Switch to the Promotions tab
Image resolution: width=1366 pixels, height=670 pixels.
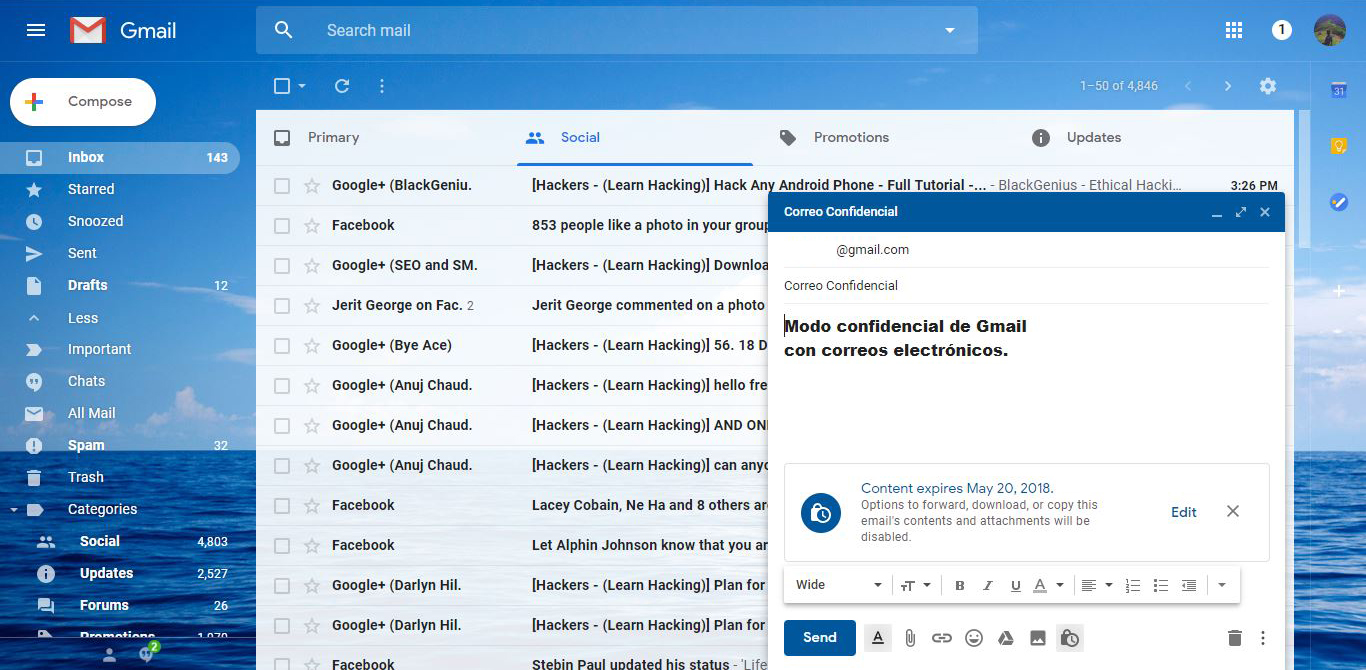coord(851,137)
